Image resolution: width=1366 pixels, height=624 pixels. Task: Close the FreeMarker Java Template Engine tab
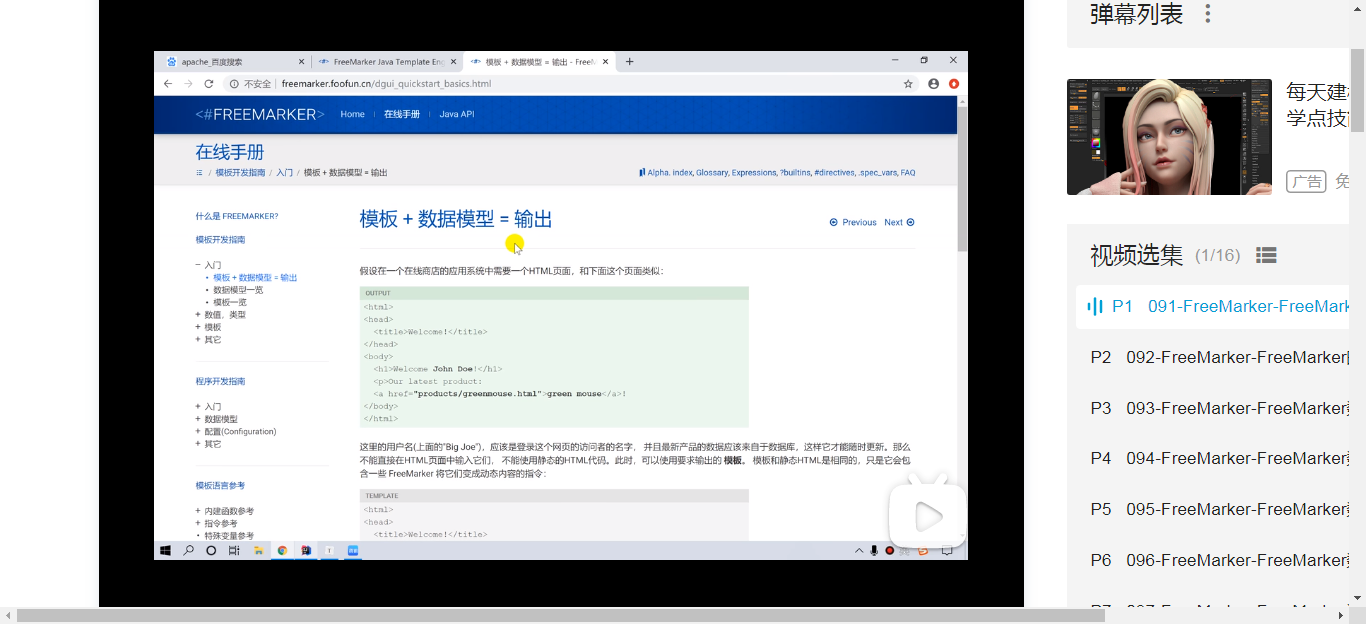453,61
